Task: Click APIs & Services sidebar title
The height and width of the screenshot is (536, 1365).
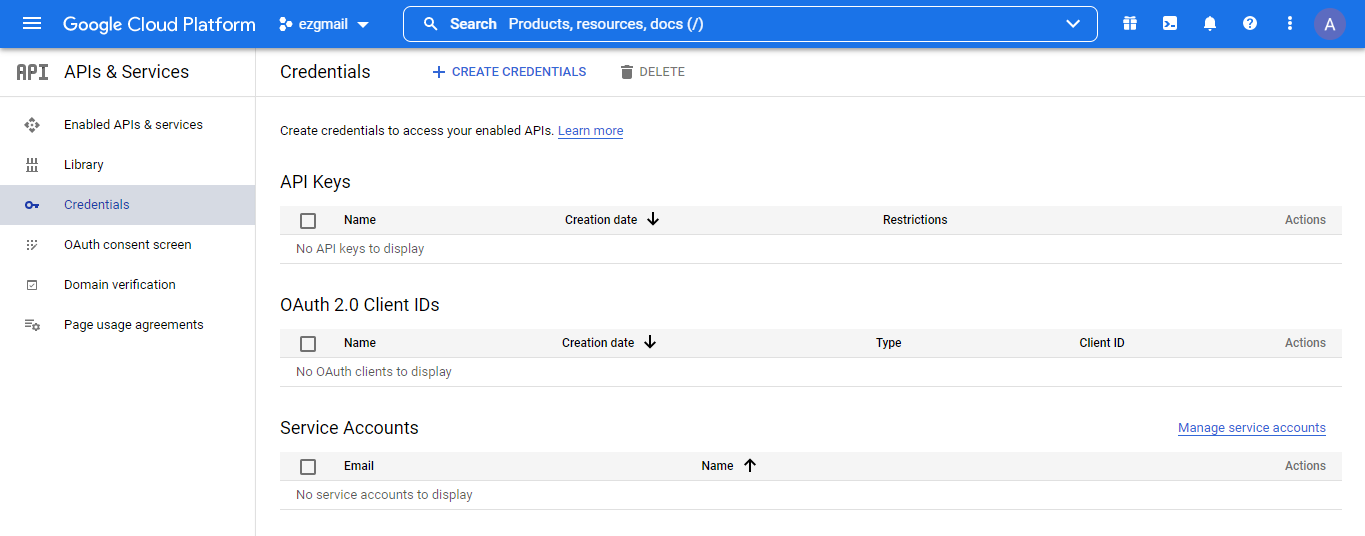Action: coord(126,72)
